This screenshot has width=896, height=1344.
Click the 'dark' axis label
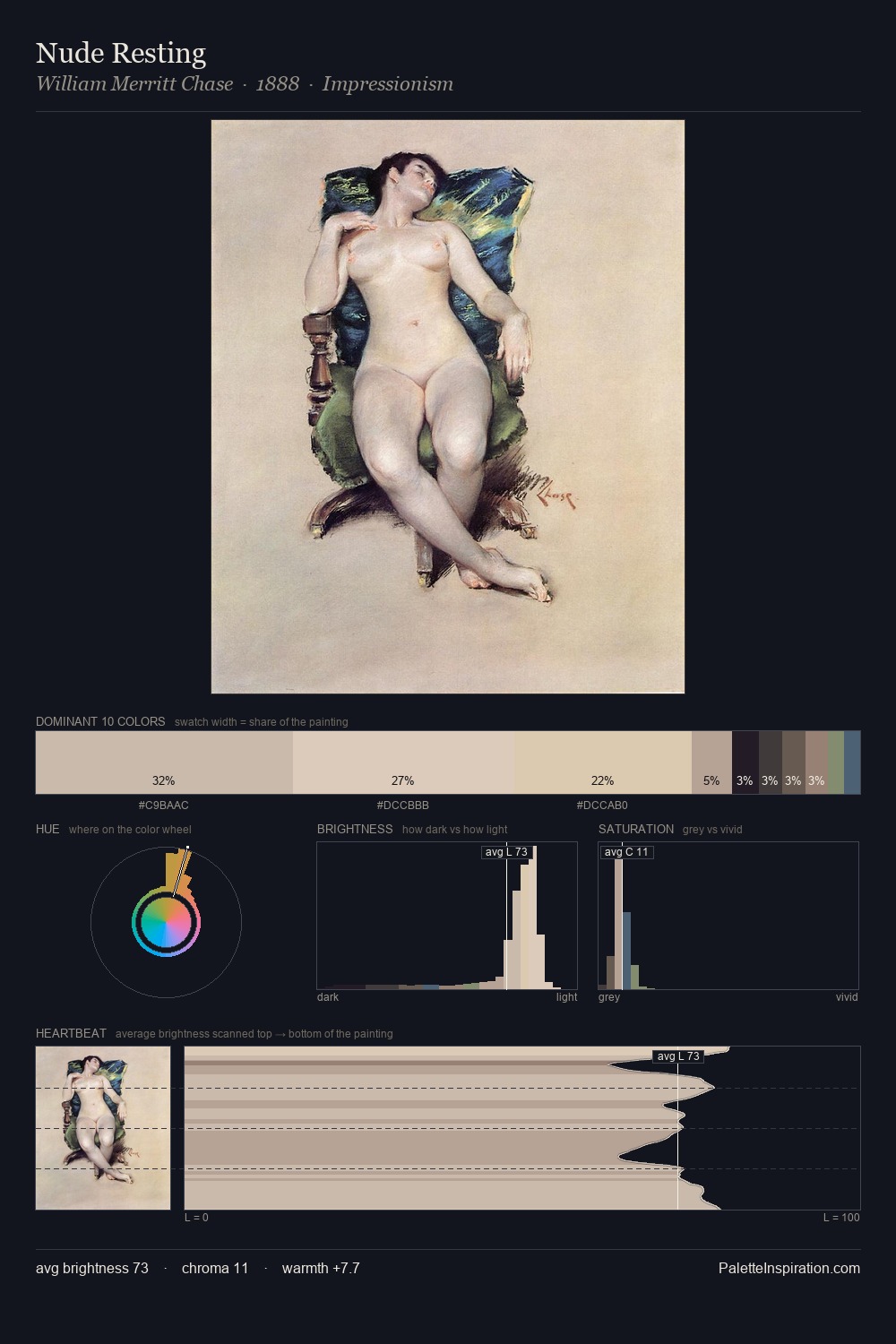[x=328, y=997]
